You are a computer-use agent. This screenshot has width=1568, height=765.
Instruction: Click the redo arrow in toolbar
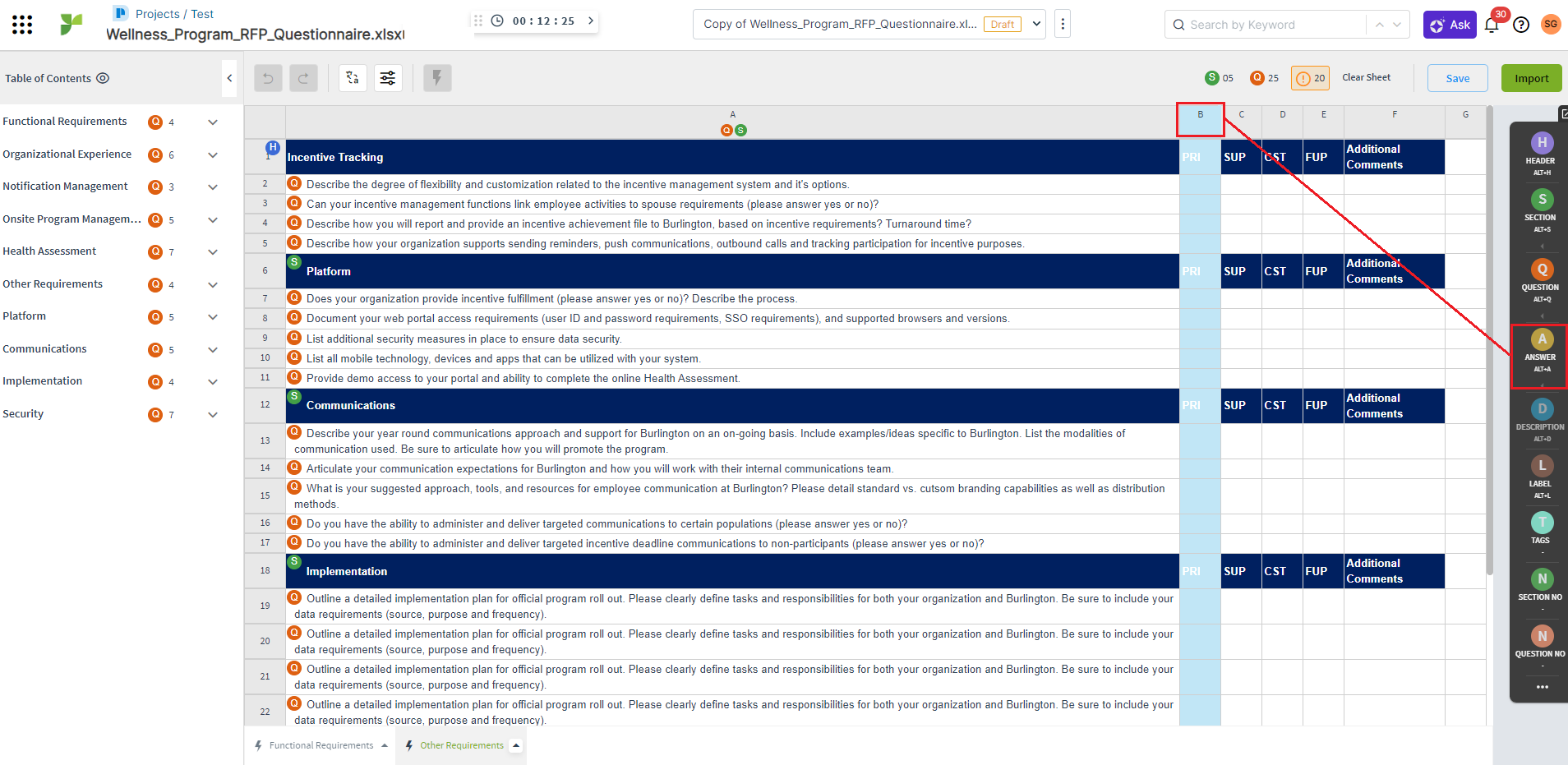tap(303, 78)
